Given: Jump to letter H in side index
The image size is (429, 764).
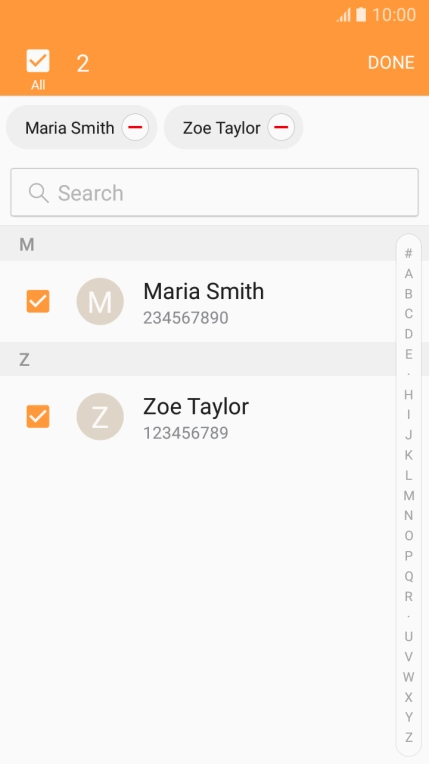Looking at the screenshot, I should click(409, 395).
